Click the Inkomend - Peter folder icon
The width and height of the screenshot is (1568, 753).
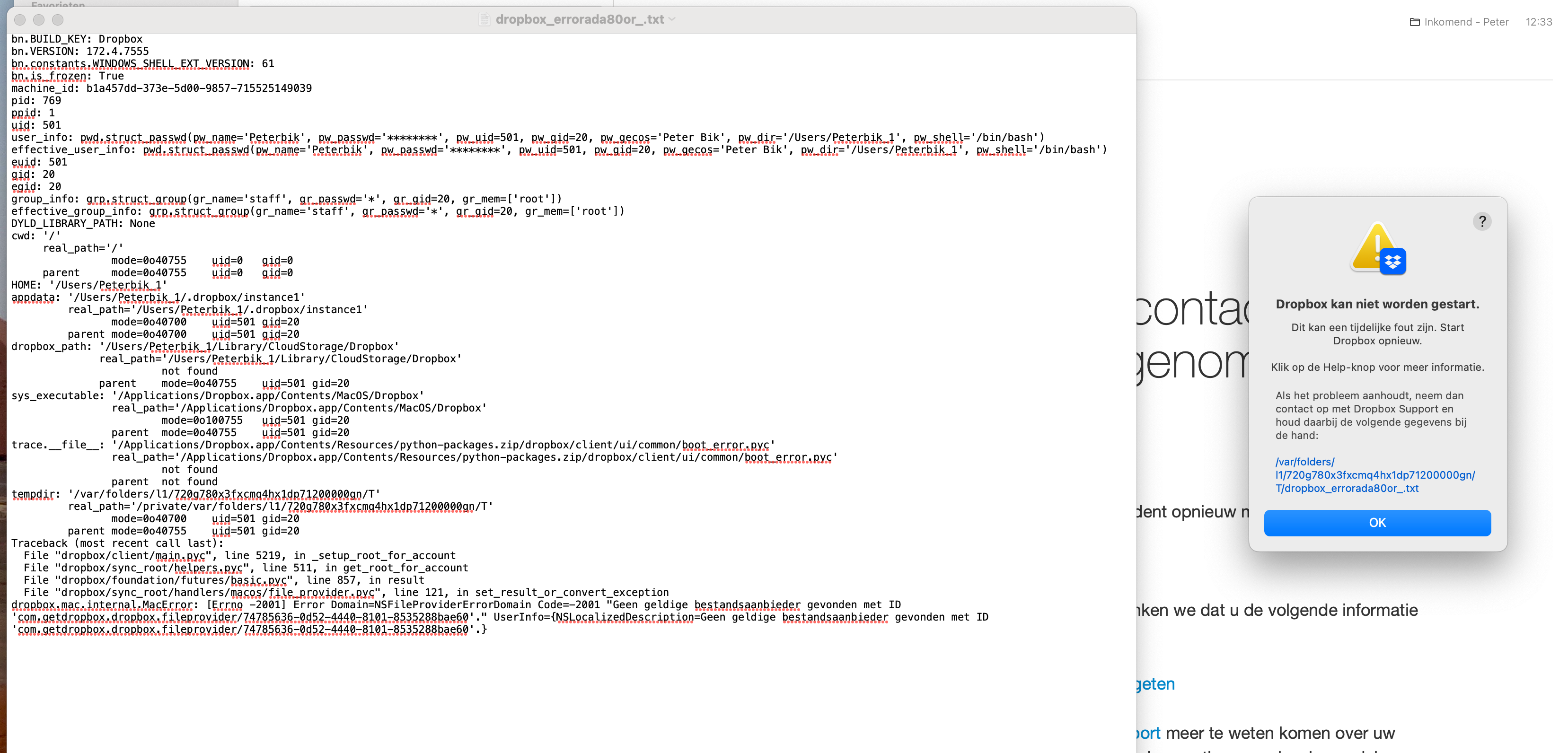1415,23
